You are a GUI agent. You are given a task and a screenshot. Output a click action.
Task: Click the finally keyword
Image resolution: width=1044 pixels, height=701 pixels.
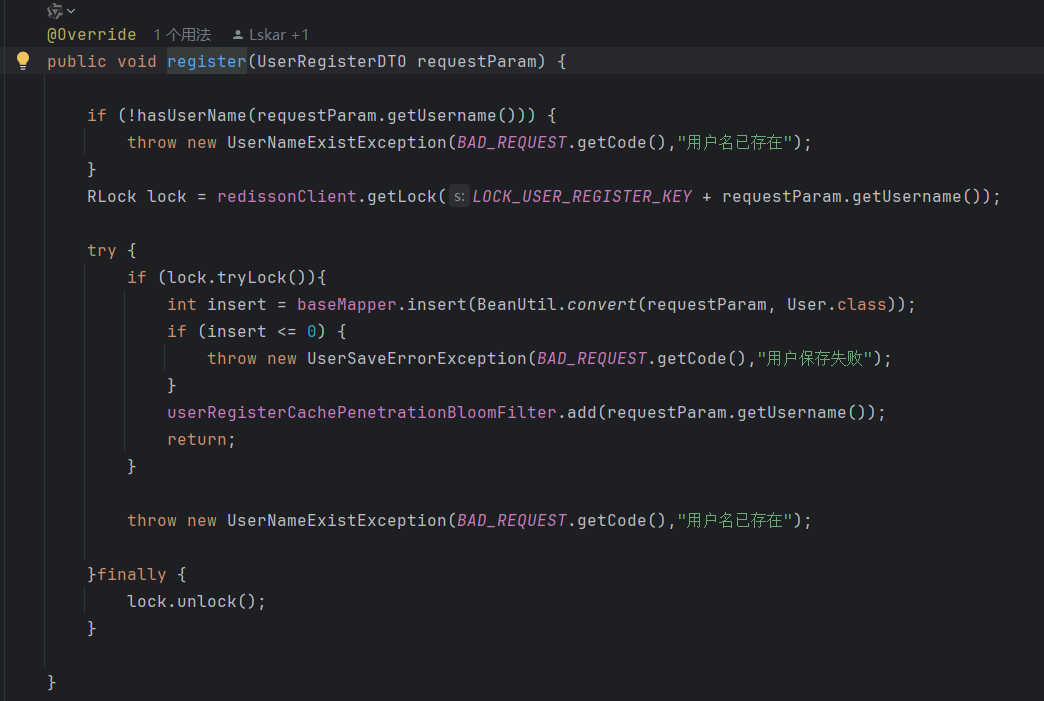coord(132,574)
